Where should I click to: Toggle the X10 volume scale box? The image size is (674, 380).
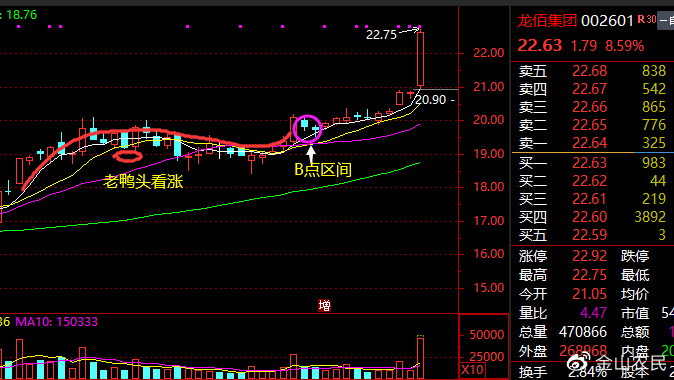(x=472, y=369)
